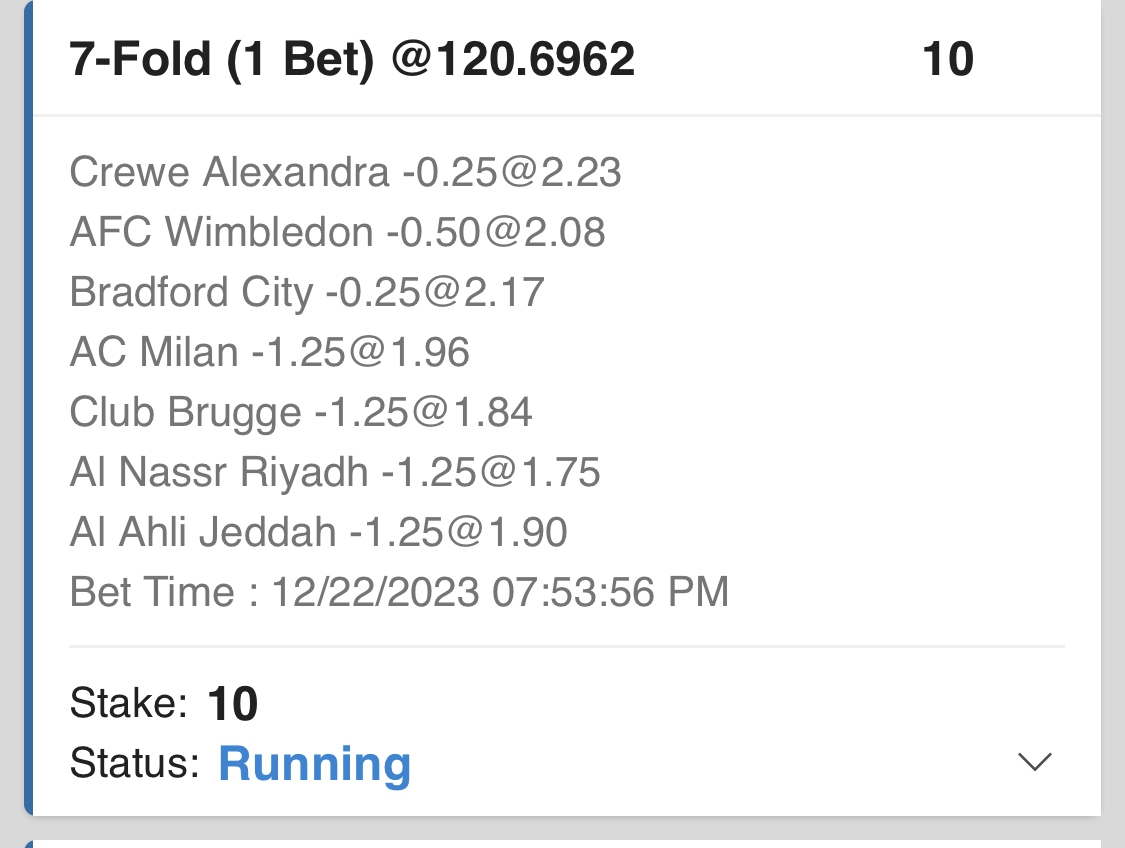
Task: Select the Bradford City -0.25@2.17 selection
Action: click(307, 293)
